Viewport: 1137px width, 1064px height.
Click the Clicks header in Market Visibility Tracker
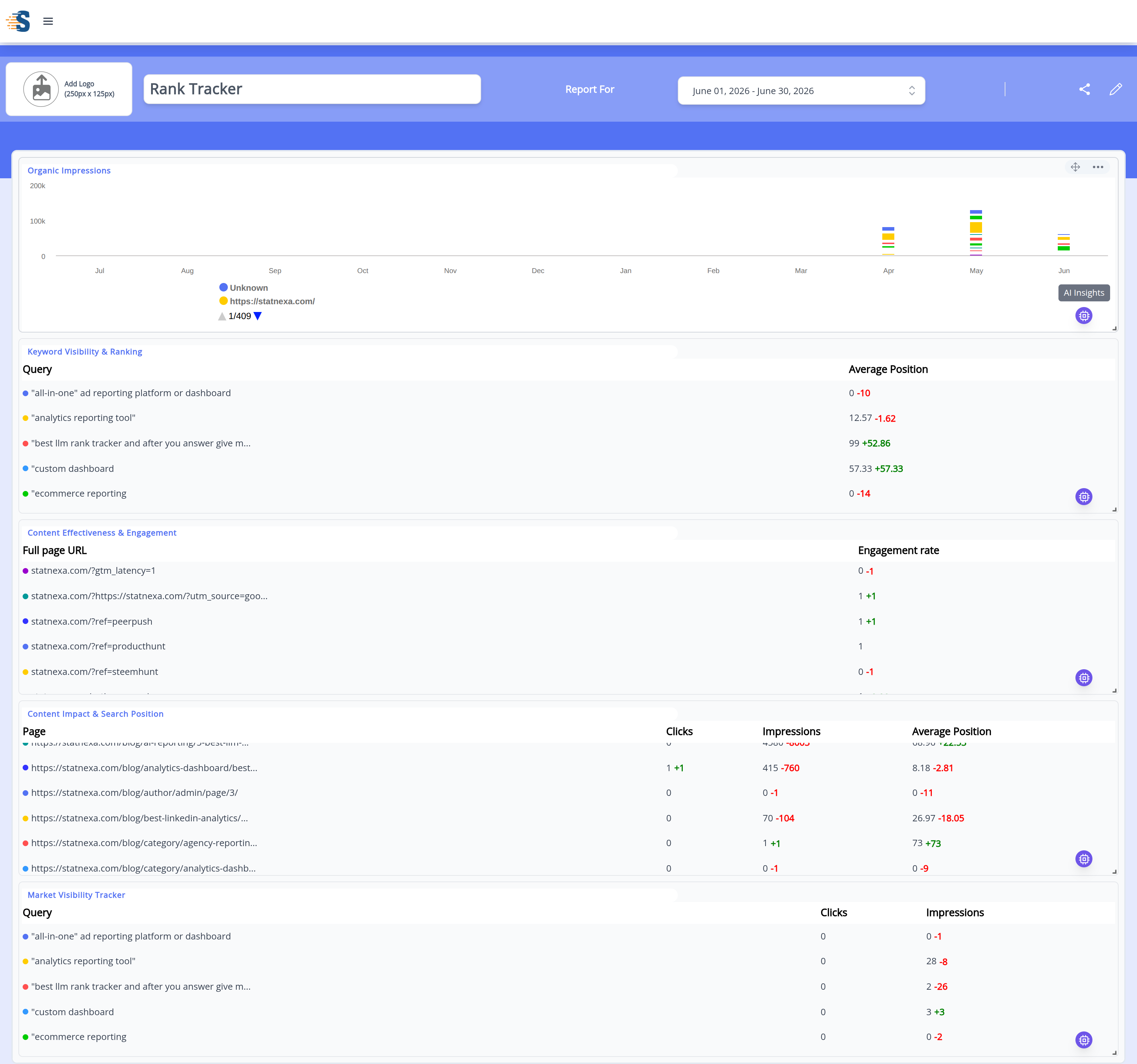[x=834, y=913]
